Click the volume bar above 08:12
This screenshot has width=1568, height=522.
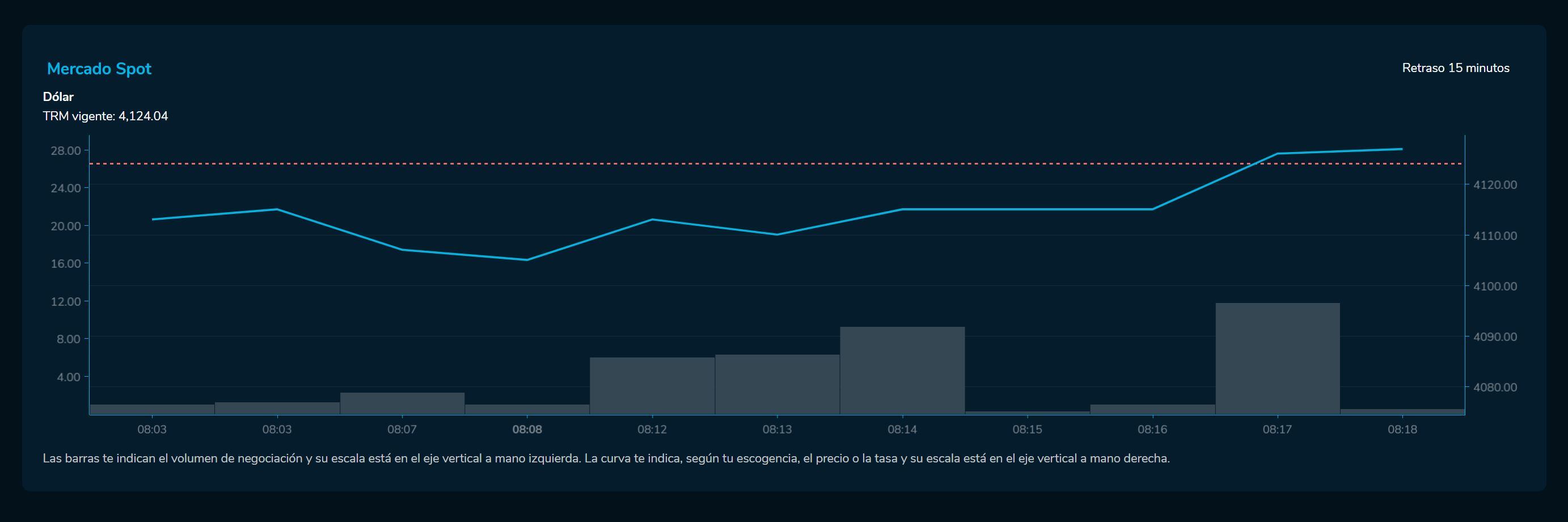pos(652,386)
